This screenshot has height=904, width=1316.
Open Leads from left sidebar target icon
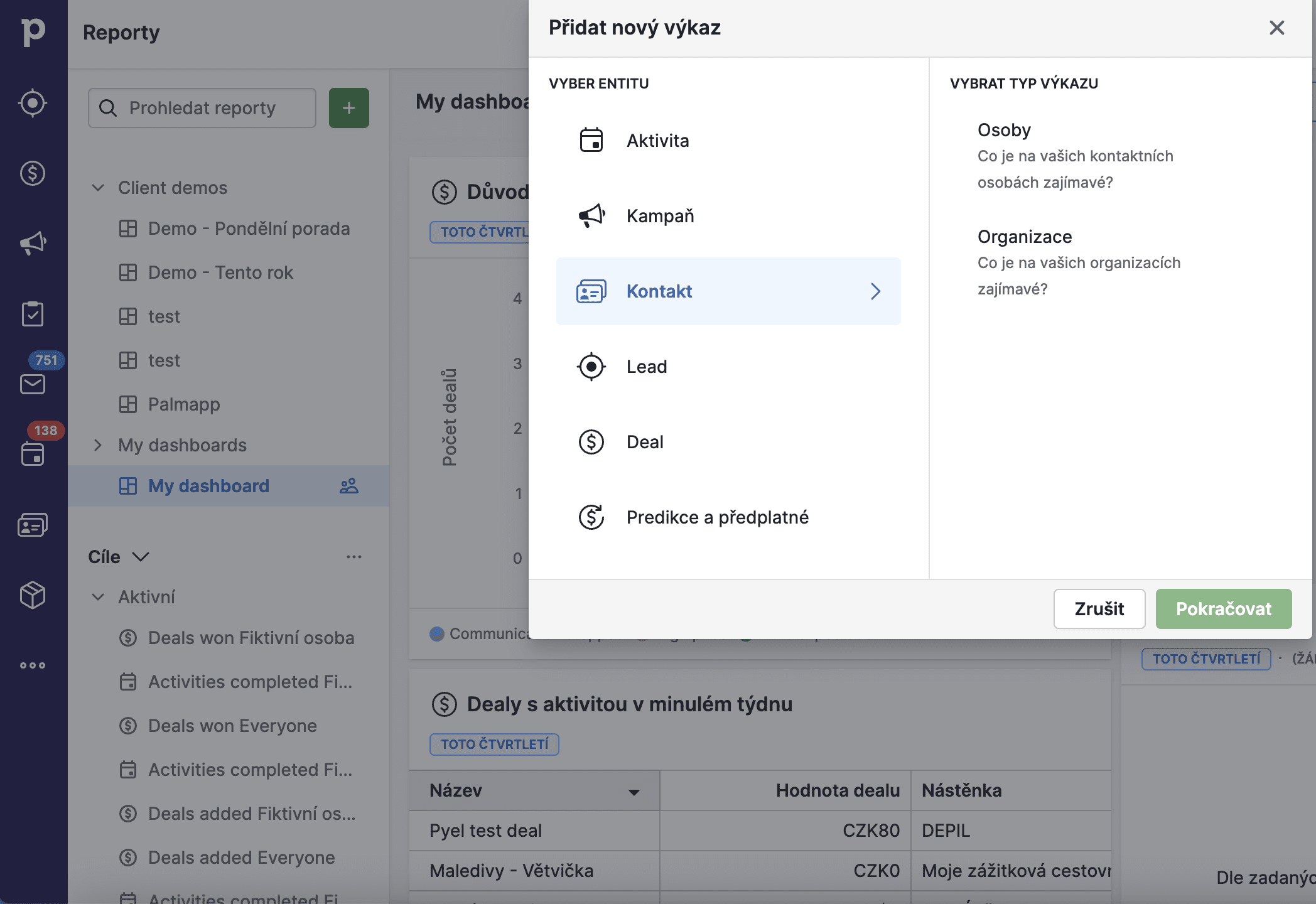tap(33, 103)
